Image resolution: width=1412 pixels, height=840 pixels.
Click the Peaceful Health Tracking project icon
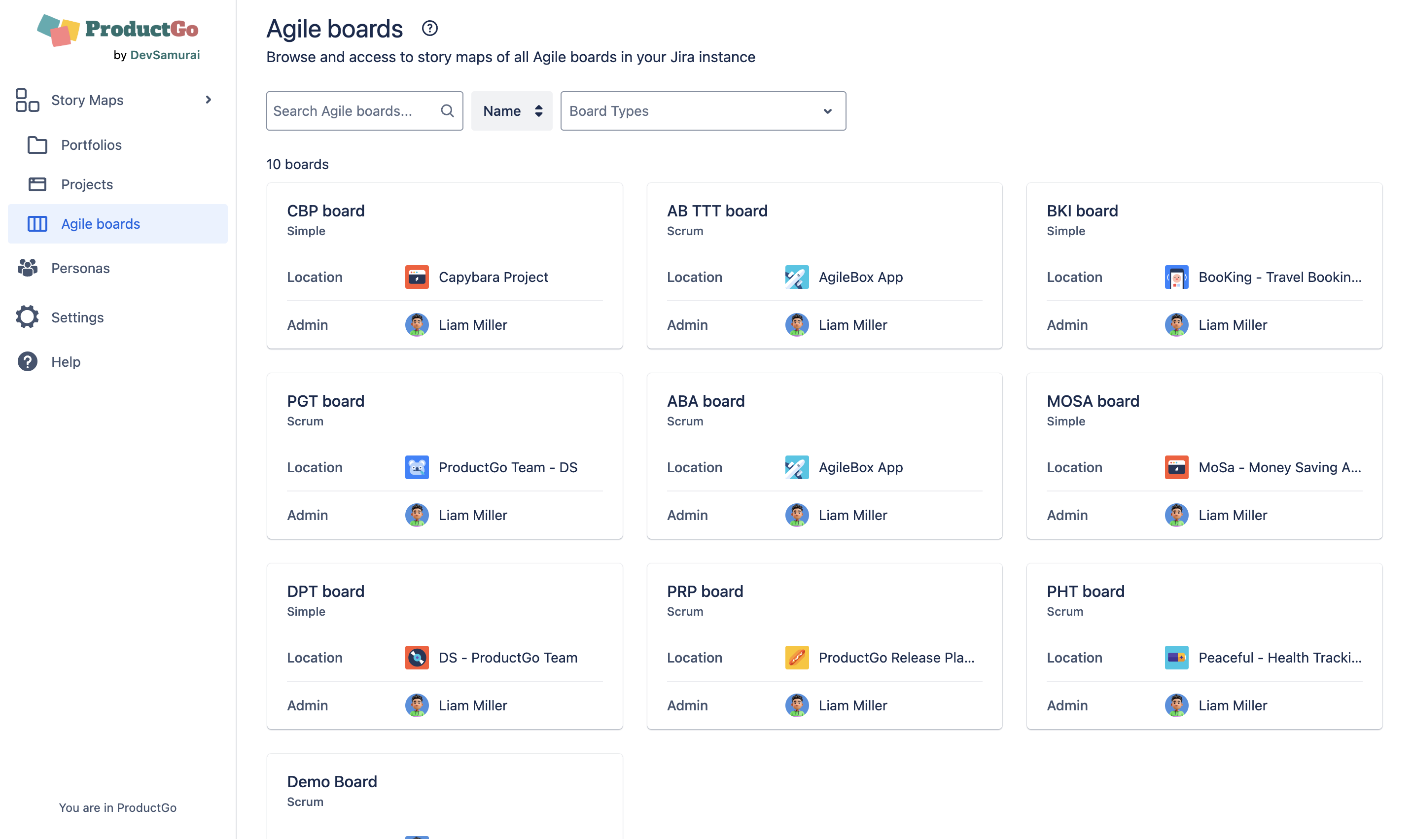[1176, 658]
